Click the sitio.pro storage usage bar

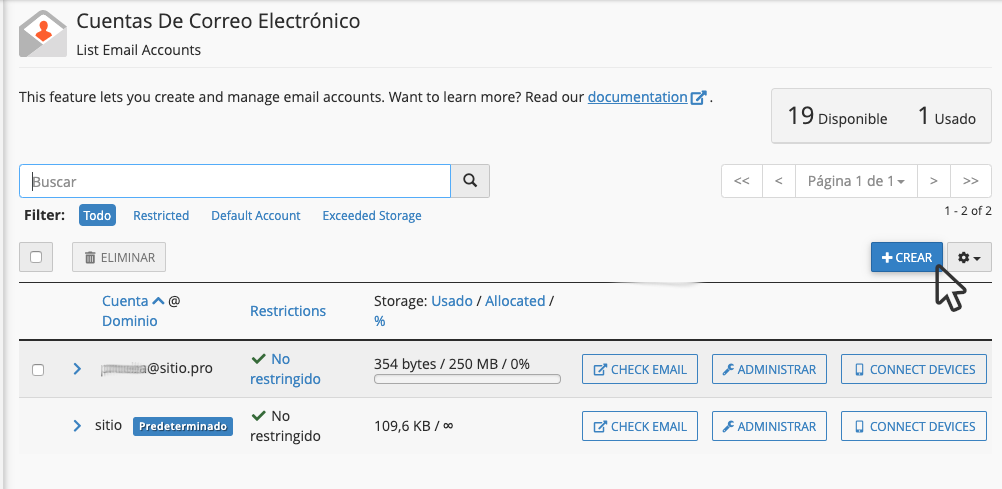tap(467, 380)
